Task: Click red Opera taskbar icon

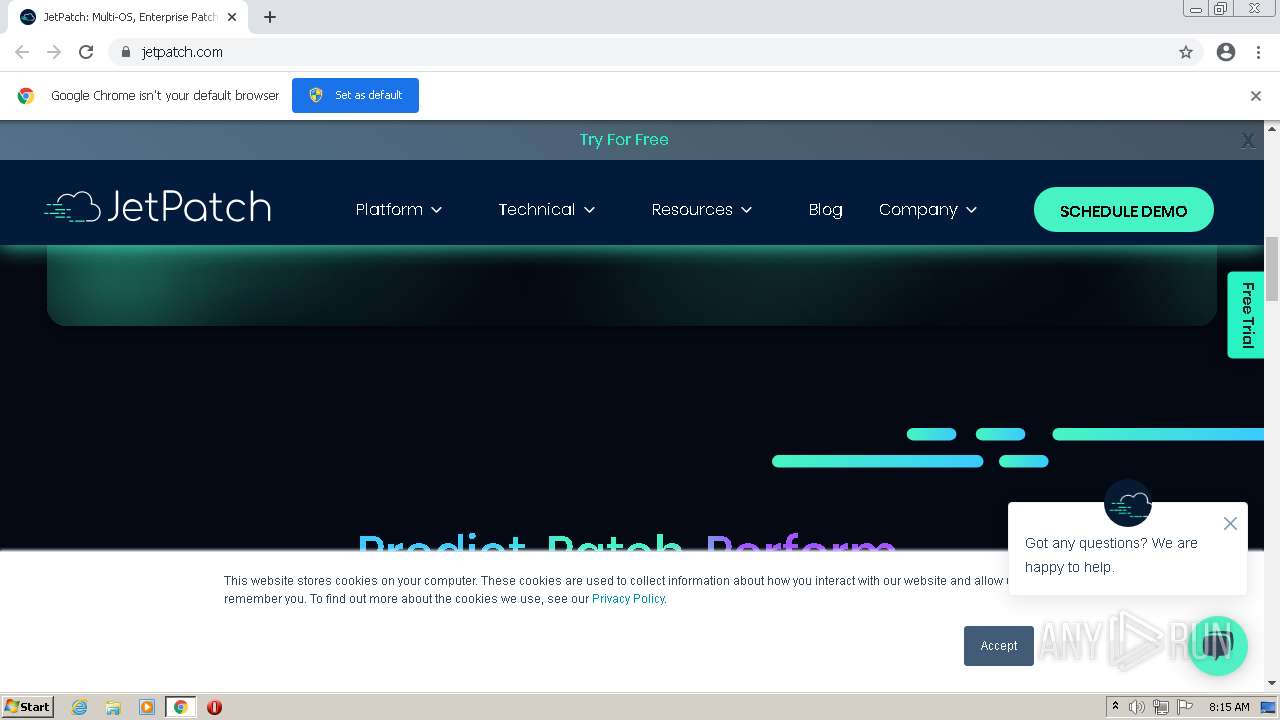Action: coord(214,707)
